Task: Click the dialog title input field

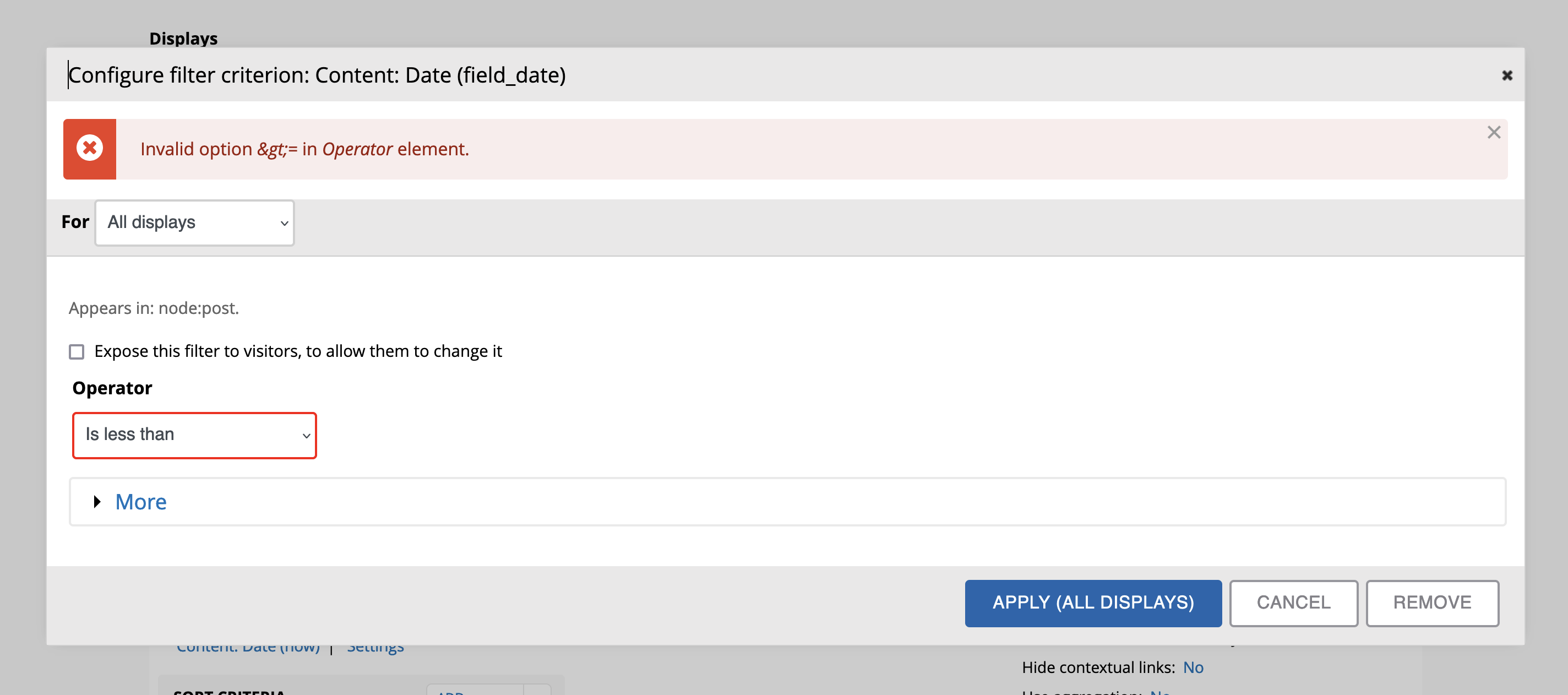Action: point(316,75)
